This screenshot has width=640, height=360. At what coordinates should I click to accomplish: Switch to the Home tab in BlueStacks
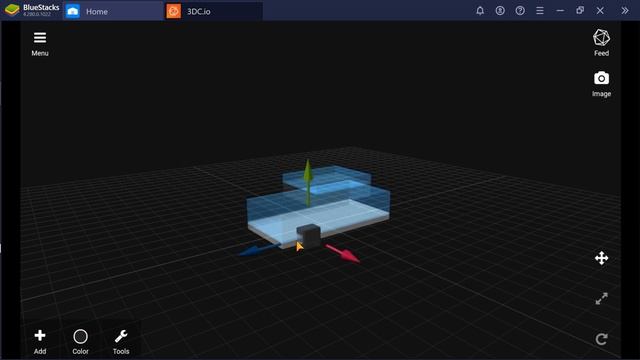(x=113, y=11)
